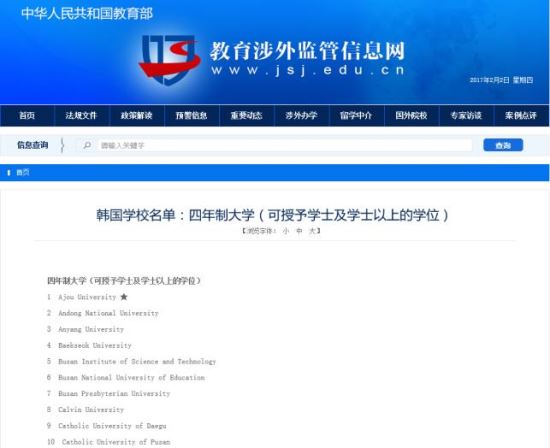
Task: Open the 涉外办学 navigation item
Action: (x=302, y=115)
